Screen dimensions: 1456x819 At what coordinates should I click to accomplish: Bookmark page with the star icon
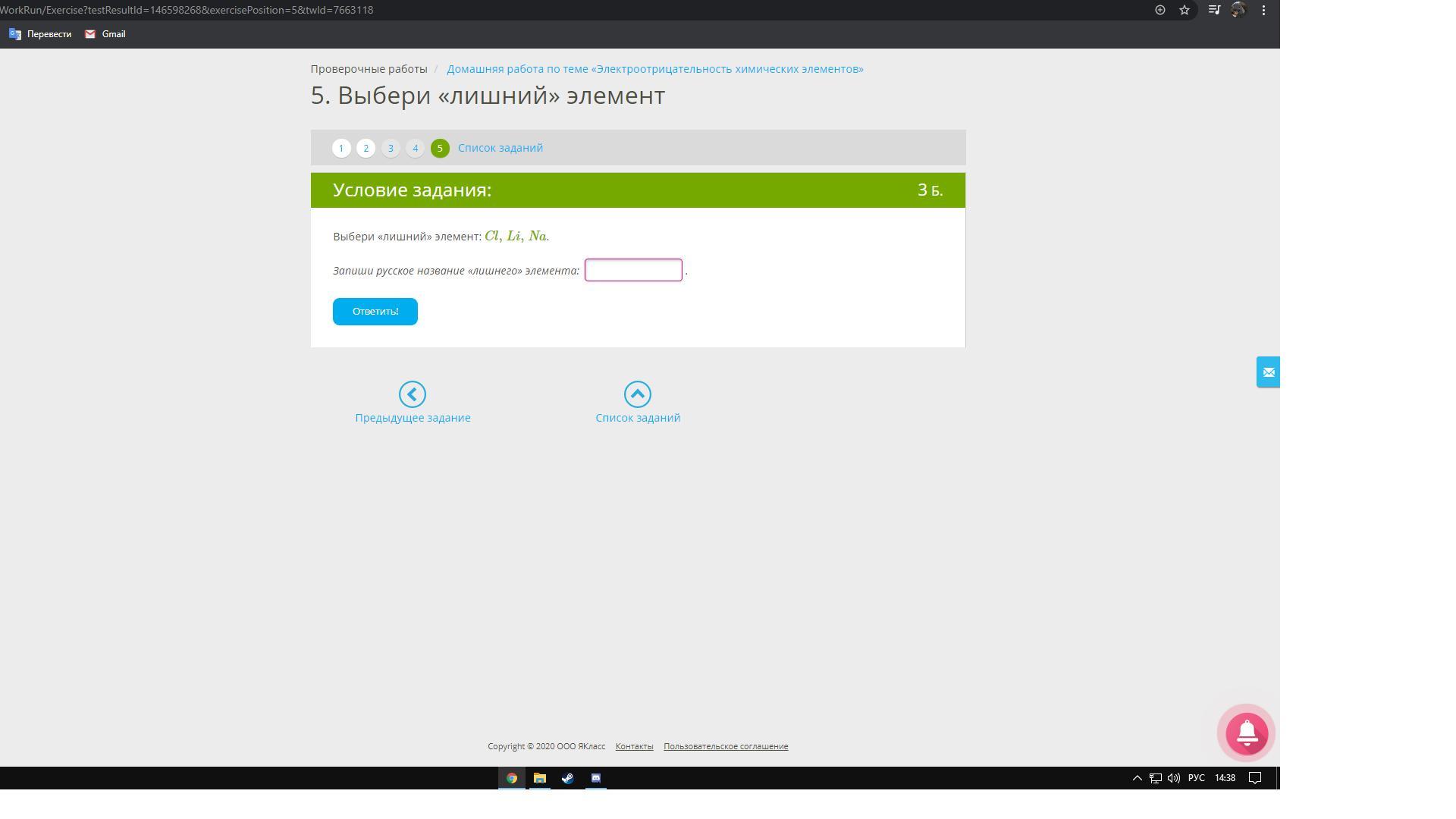coord(1184,10)
